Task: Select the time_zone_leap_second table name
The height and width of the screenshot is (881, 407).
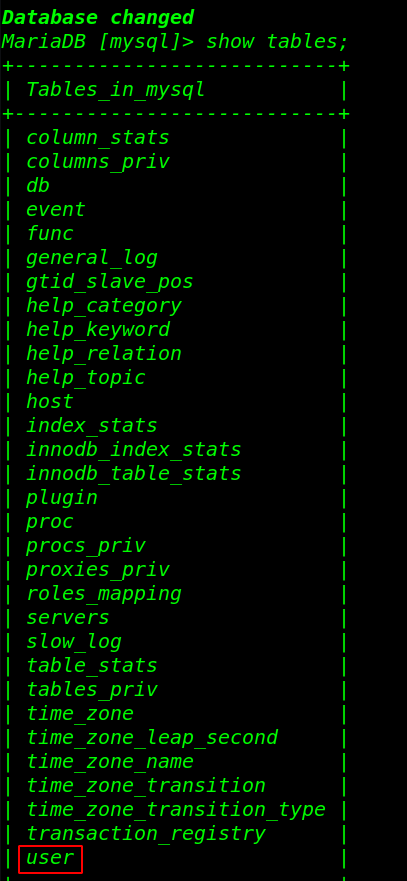Action: point(152,738)
